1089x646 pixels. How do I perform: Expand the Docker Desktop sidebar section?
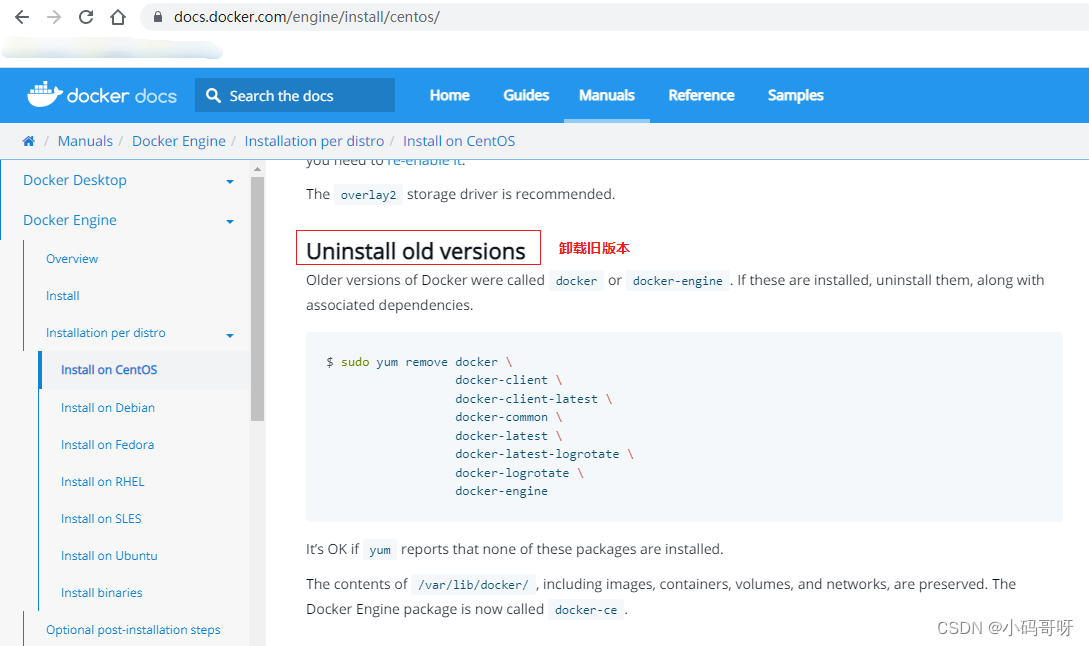tap(230, 182)
